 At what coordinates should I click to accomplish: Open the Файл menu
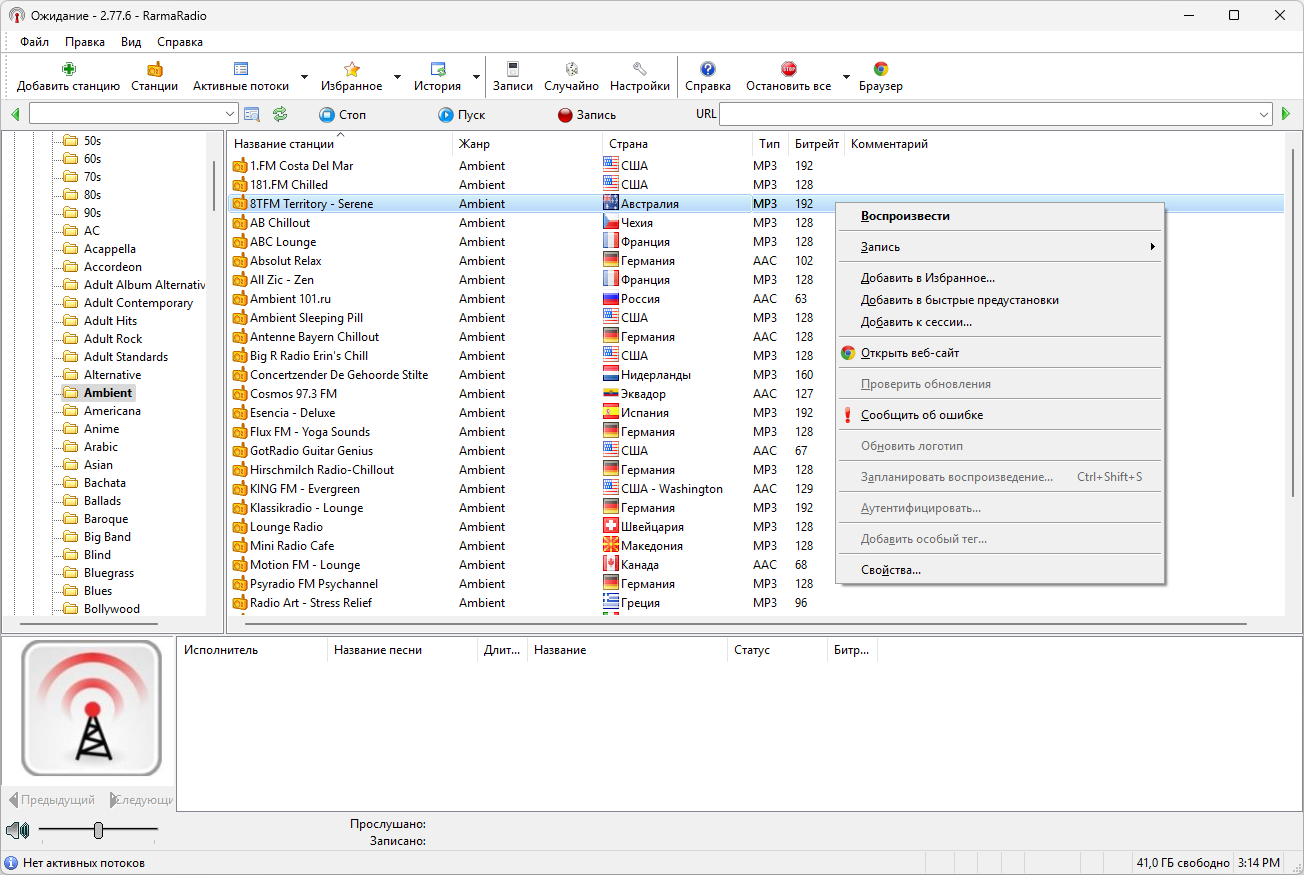click(34, 42)
